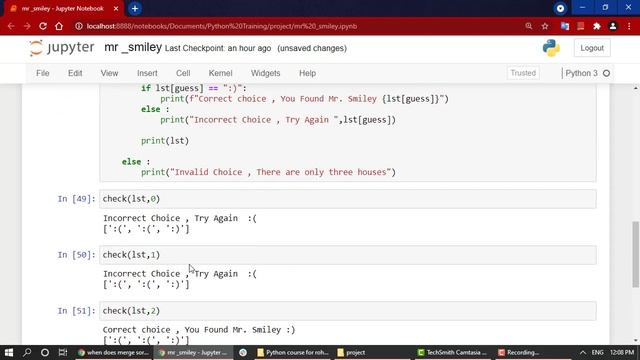Click the site information icon by URL
This screenshot has height=360, width=640.
click(x=78, y=26)
